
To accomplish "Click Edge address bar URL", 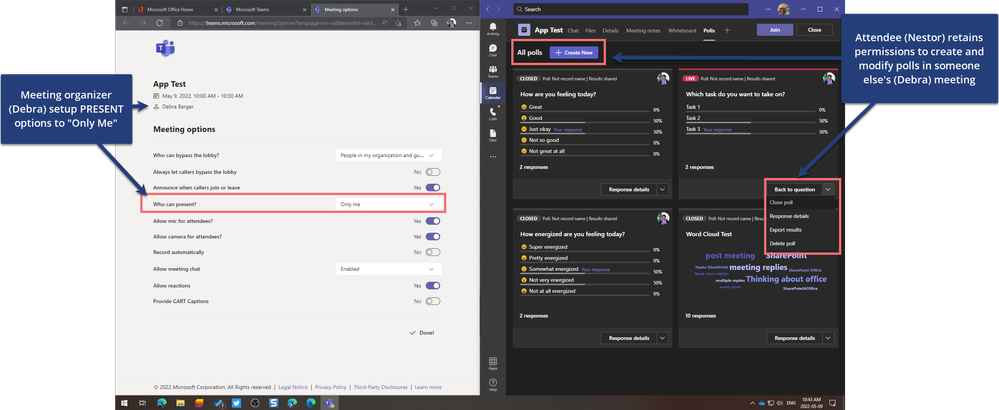I will coord(280,22).
